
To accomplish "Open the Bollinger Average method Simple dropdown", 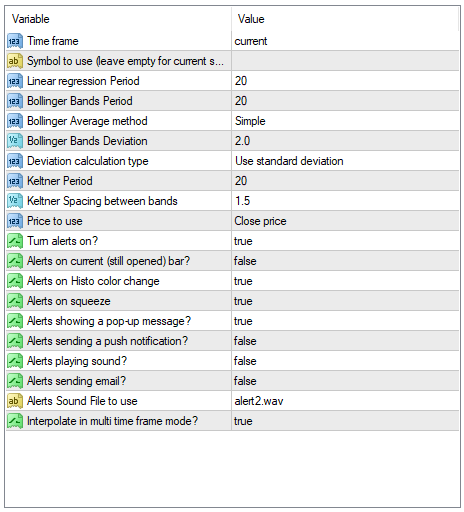I will coord(345,121).
